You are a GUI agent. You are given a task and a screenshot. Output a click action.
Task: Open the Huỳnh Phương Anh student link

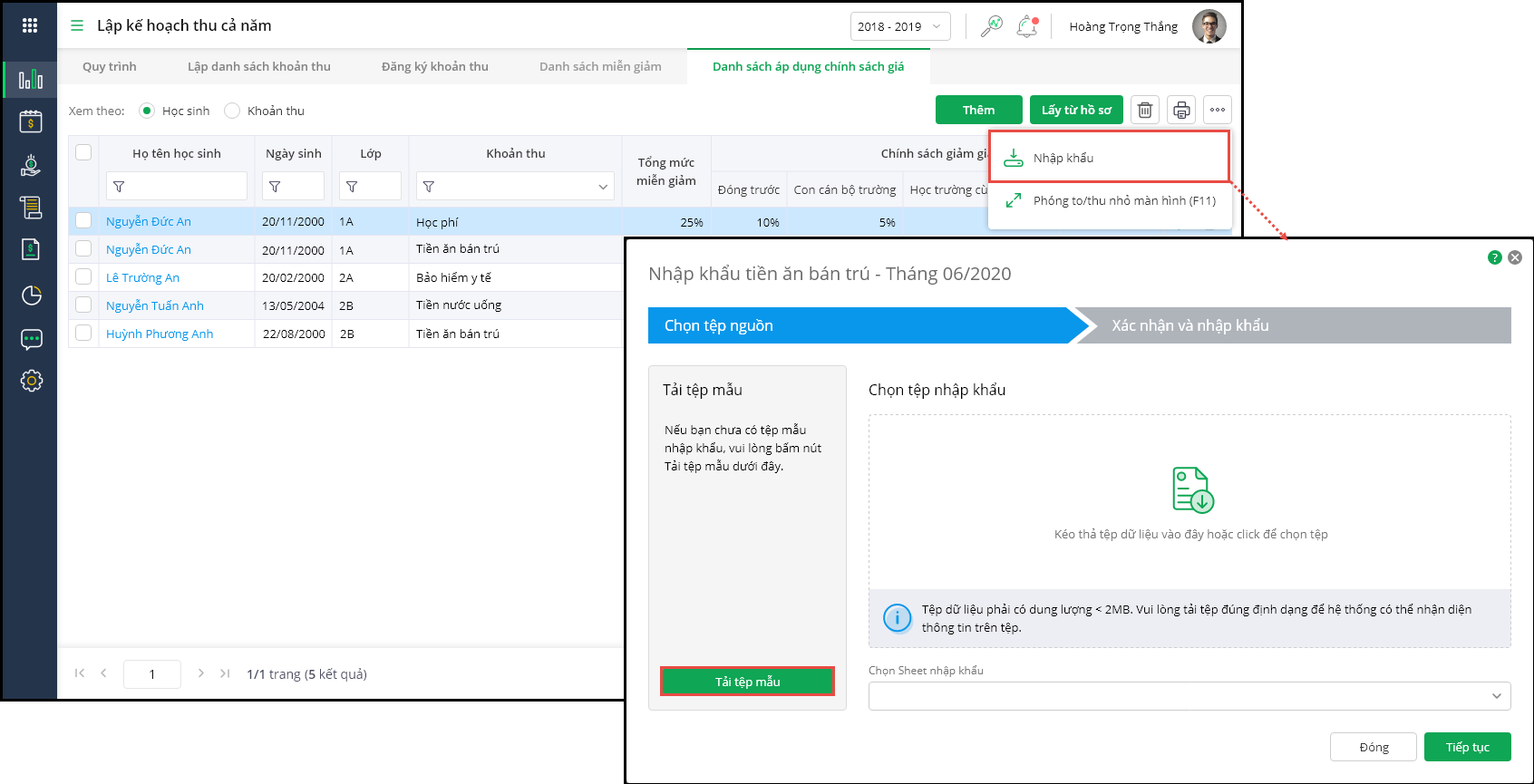[x=160, y=334]
